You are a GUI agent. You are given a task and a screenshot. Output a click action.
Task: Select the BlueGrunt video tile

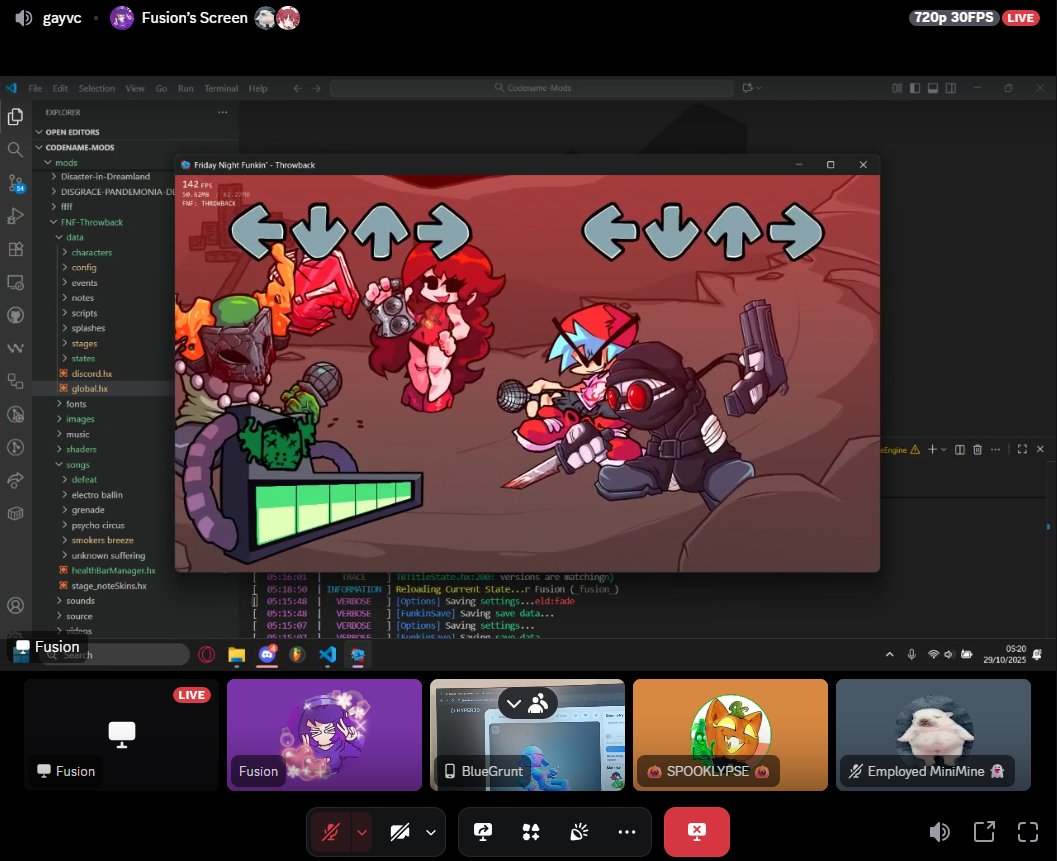pos(527,735)
